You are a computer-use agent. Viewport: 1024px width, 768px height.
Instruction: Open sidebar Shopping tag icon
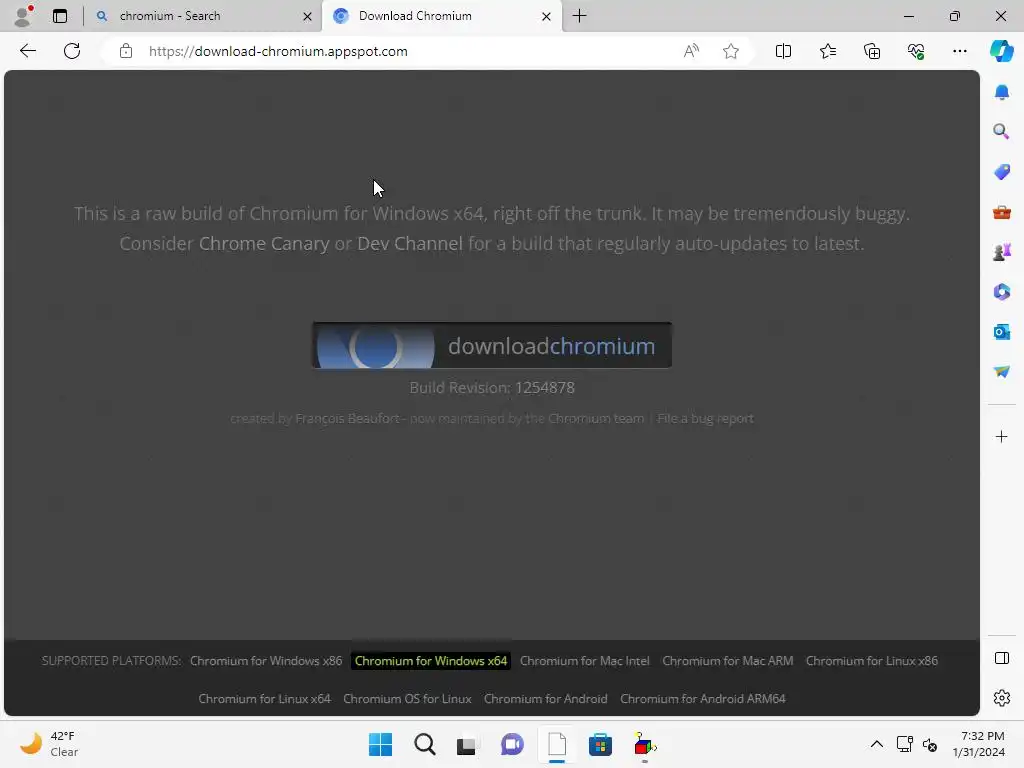click(x=1001, y=172)
